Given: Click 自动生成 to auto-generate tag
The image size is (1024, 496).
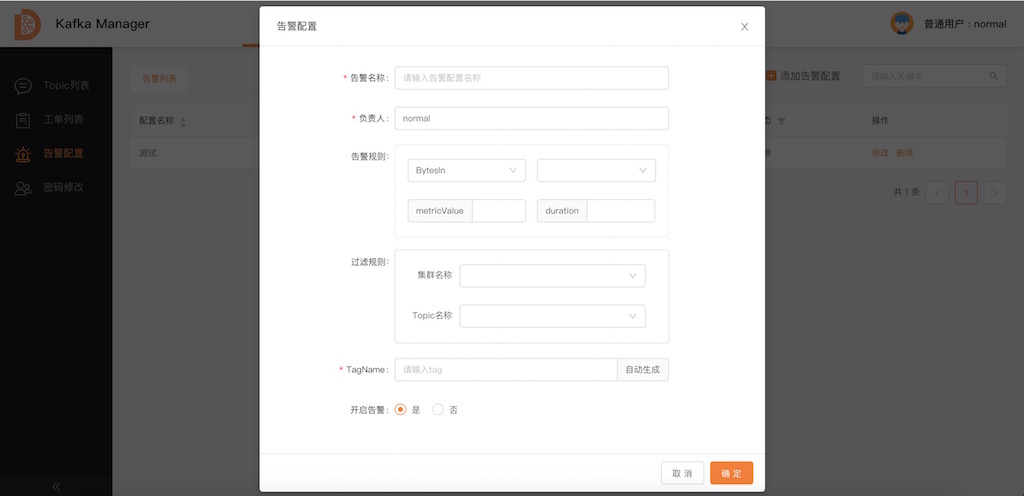Looking at the screenshot, I should [643, 370].
